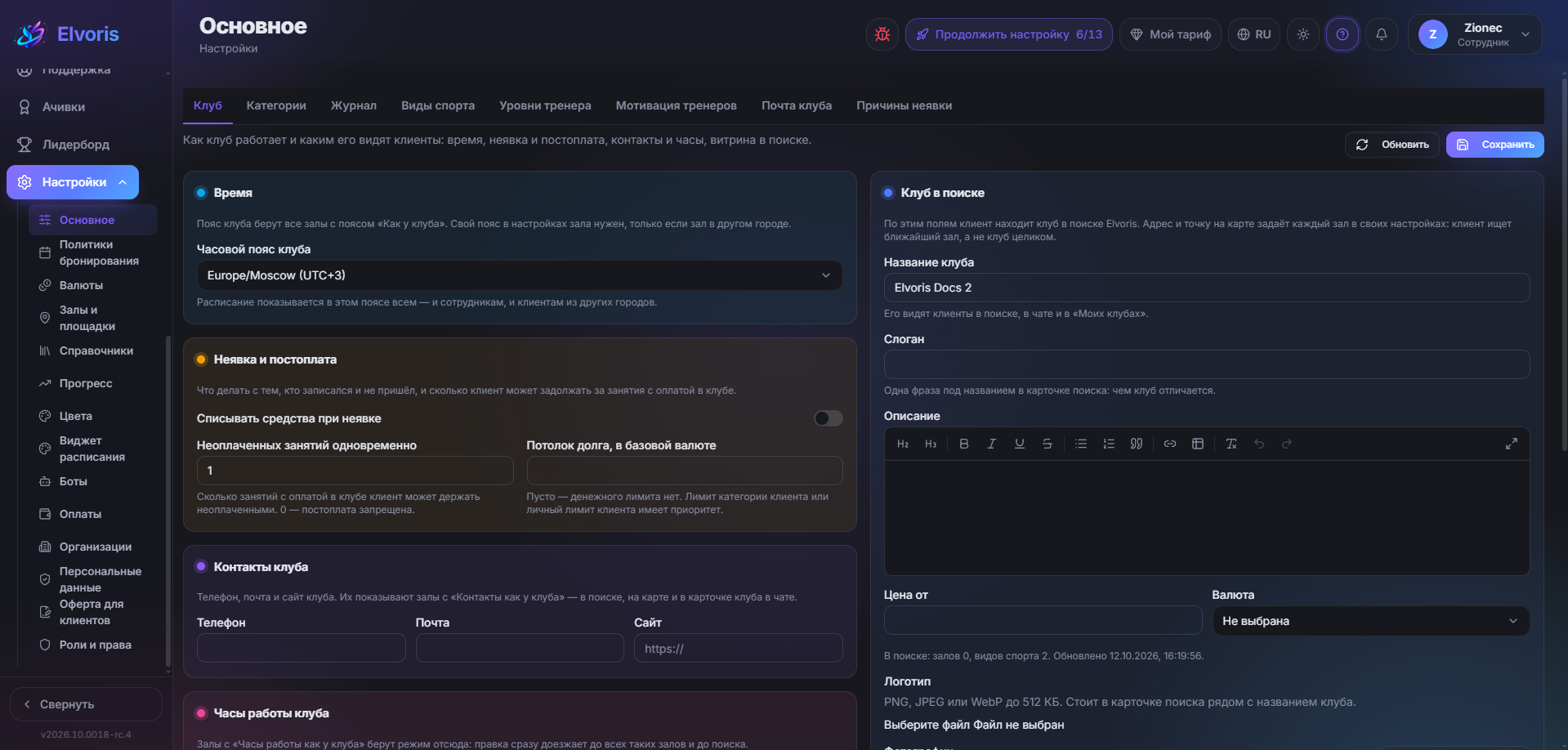This screenshot has height=750, width=1568.
Task: Open Мой тариф
Action: (1170, 34)
